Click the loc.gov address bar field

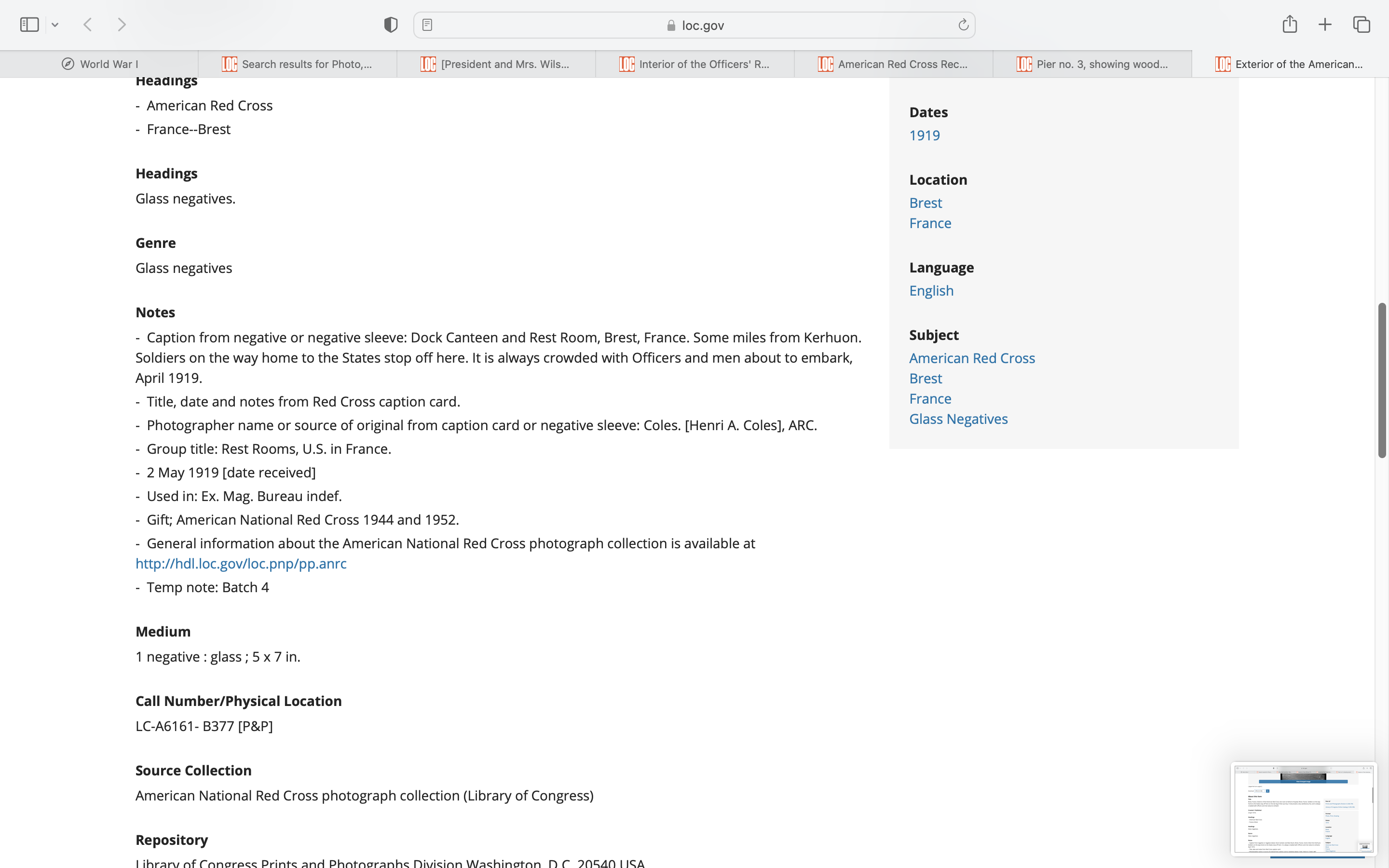[x=694, y=25]
